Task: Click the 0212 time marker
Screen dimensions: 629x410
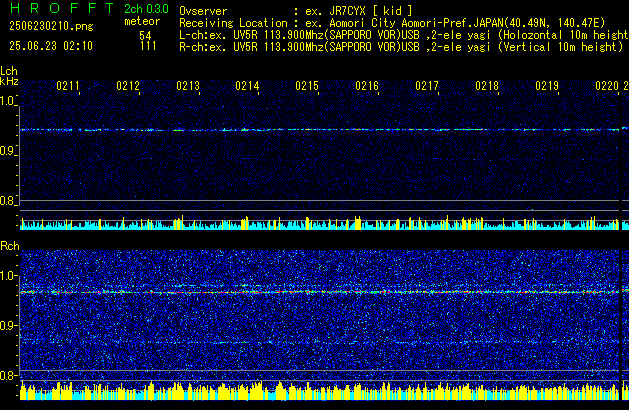Action: (x=128, y=86)
